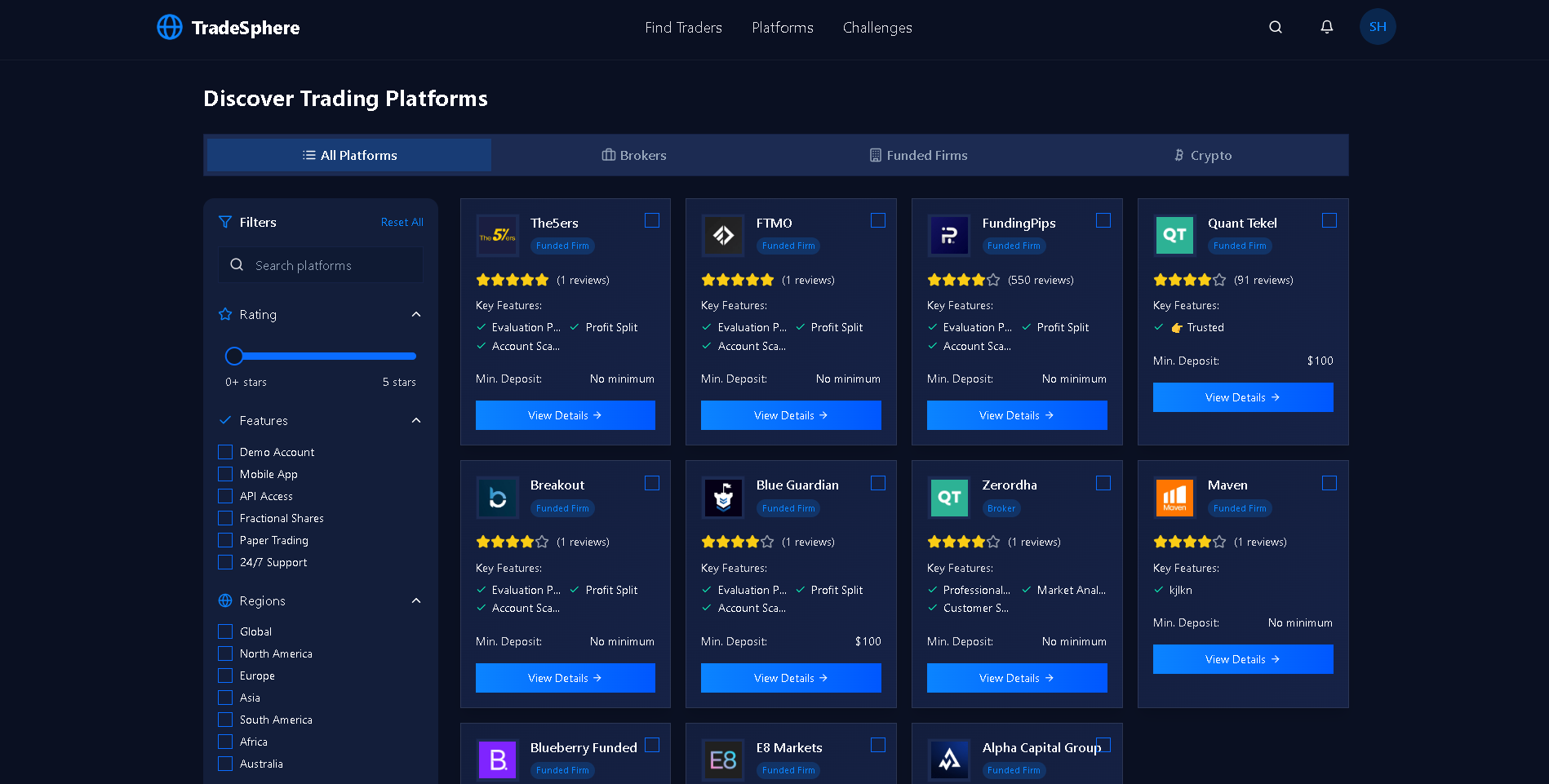1549x784 pixels.
Task: Open the search icon in header
Action: pyautogui.click(x=1276, y=27)
